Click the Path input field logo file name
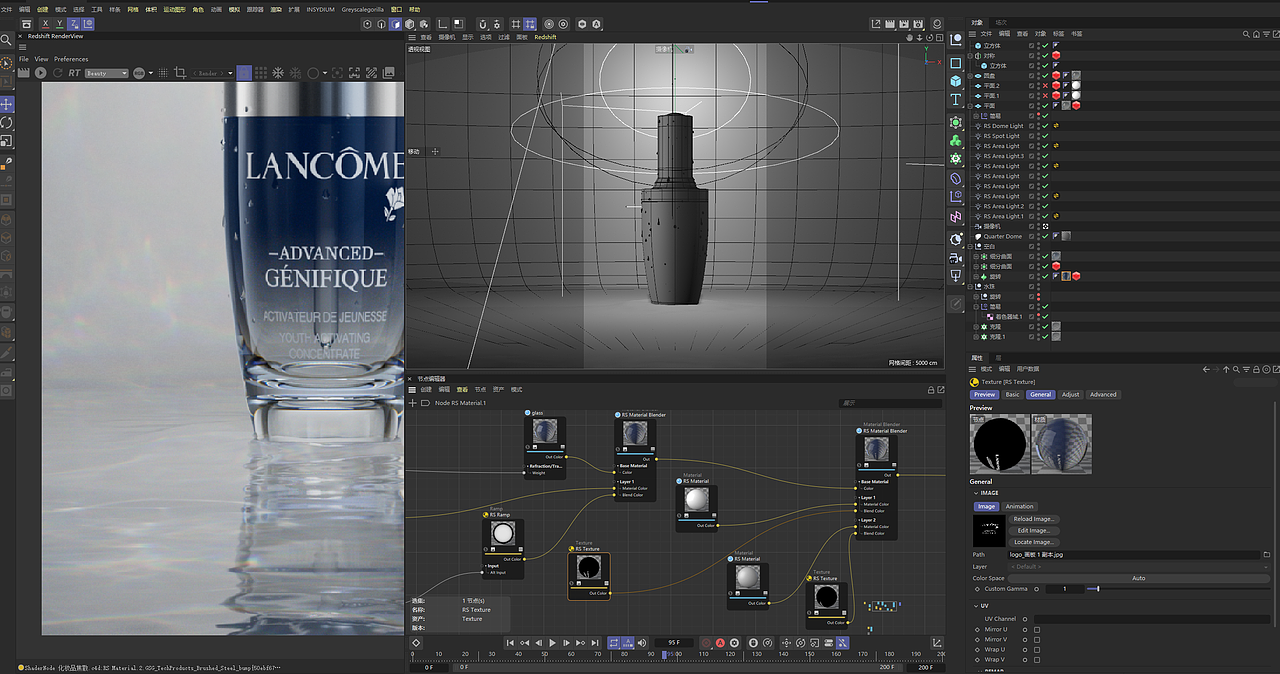Screen dimensions: 1280x674 pyautogui.click(x=1134, y=554)
